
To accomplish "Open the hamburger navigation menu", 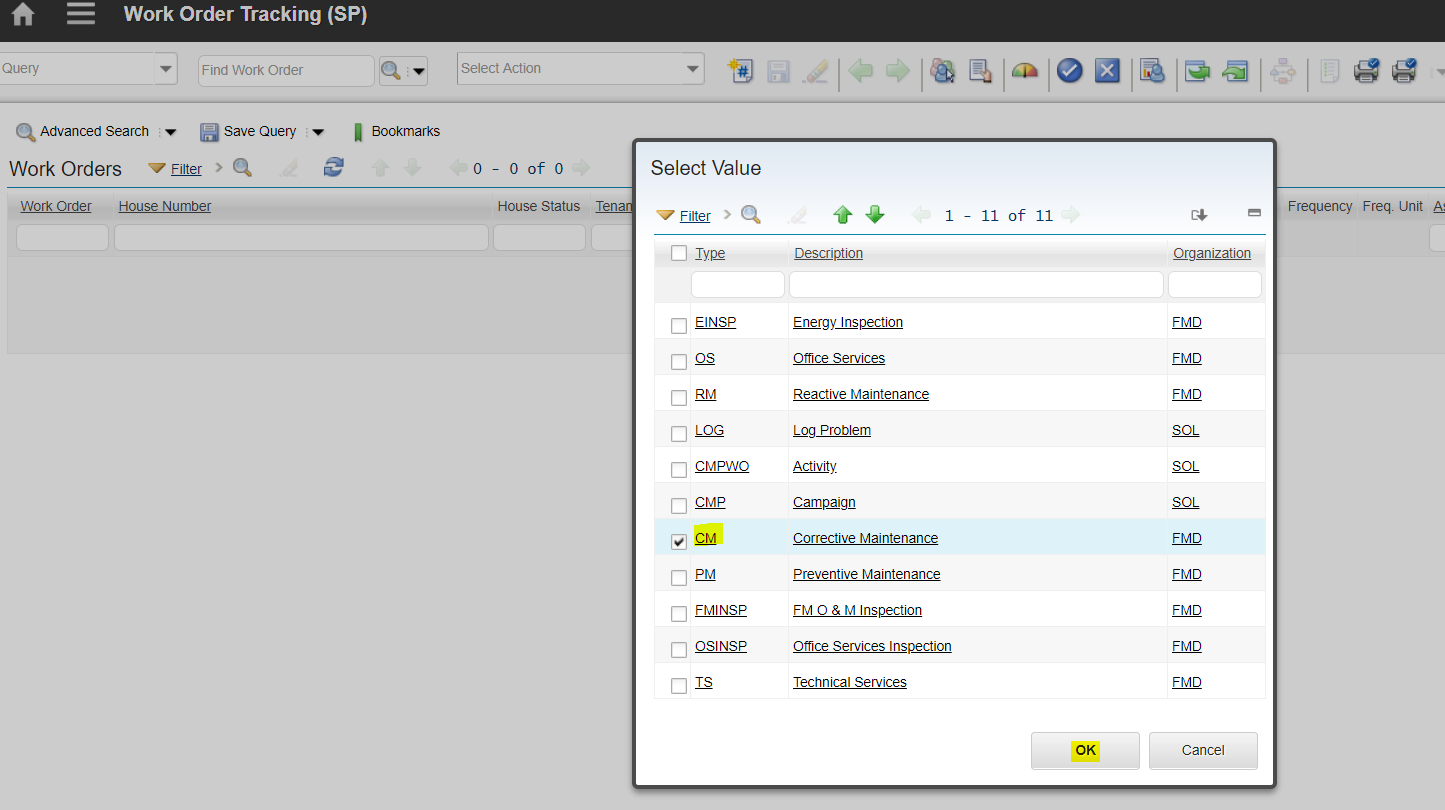I will [x=81, y=14].
